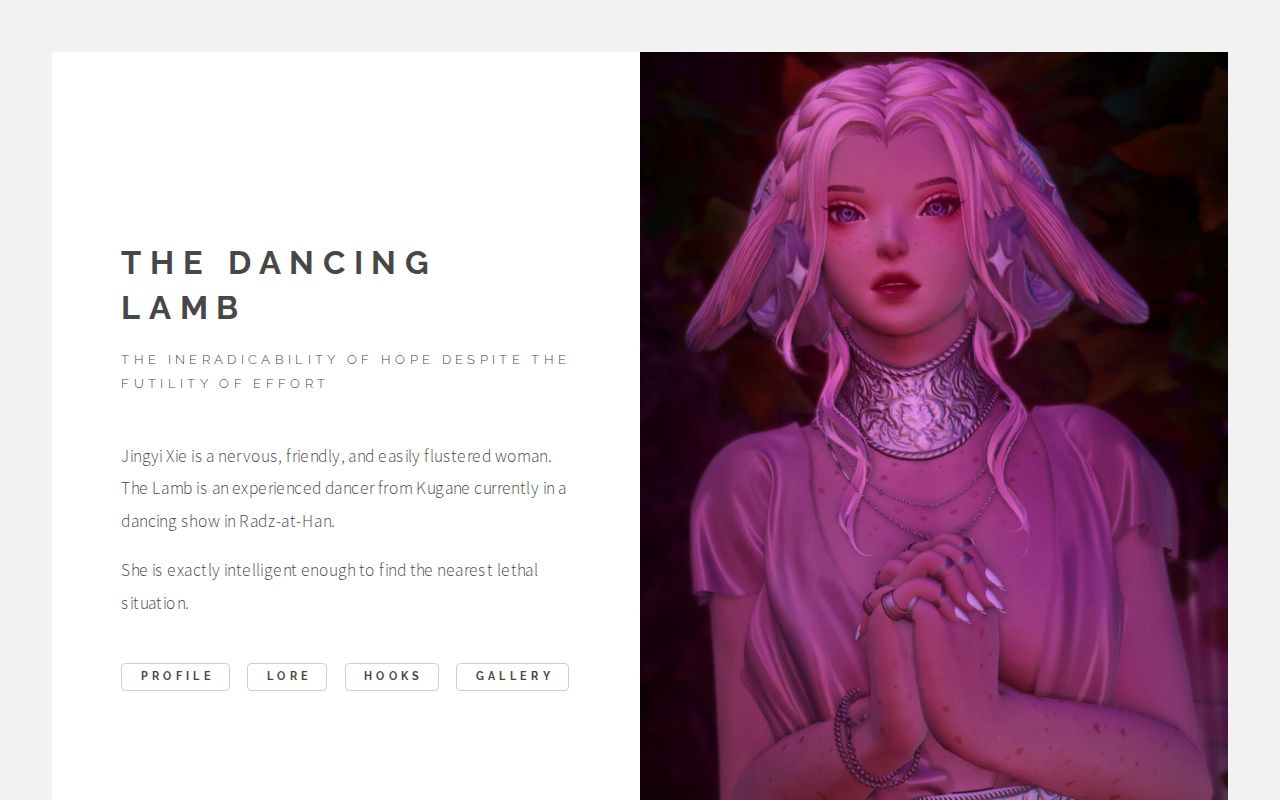
Task: Select the subtitle about ineradicability of hope
Action: [x=344, y=371]
